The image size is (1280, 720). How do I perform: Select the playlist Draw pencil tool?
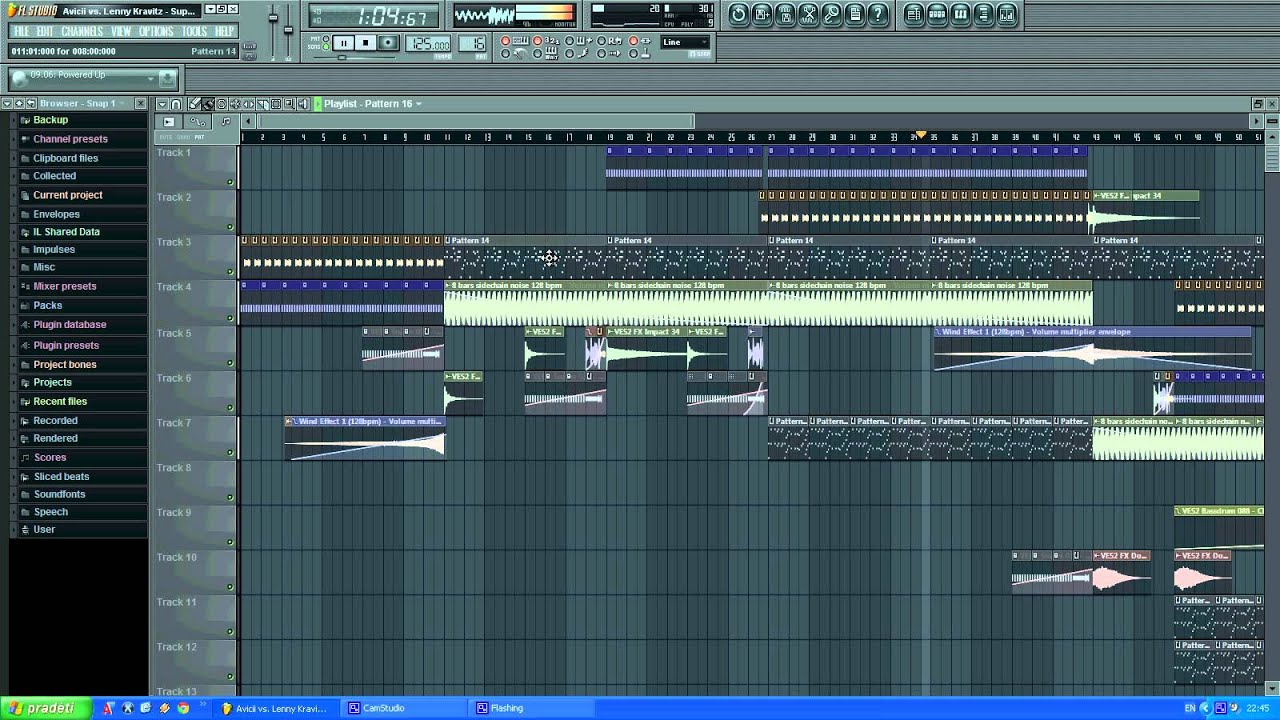[195, 104]
